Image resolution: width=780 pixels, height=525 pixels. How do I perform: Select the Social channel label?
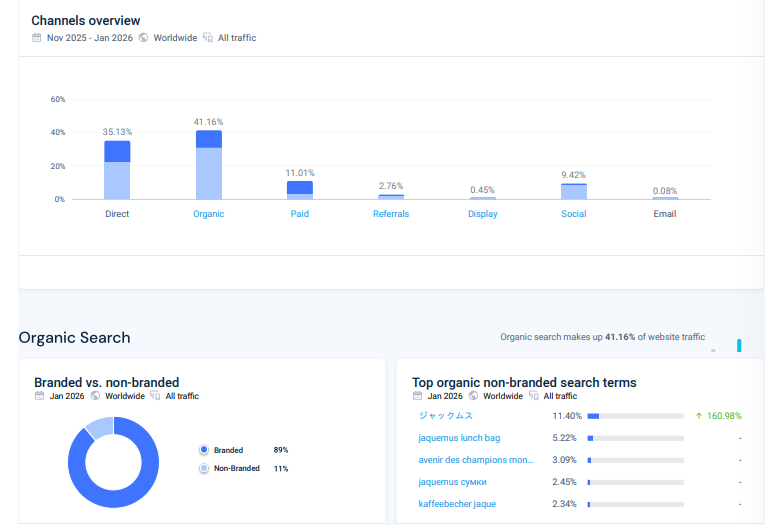click(574, 214)
